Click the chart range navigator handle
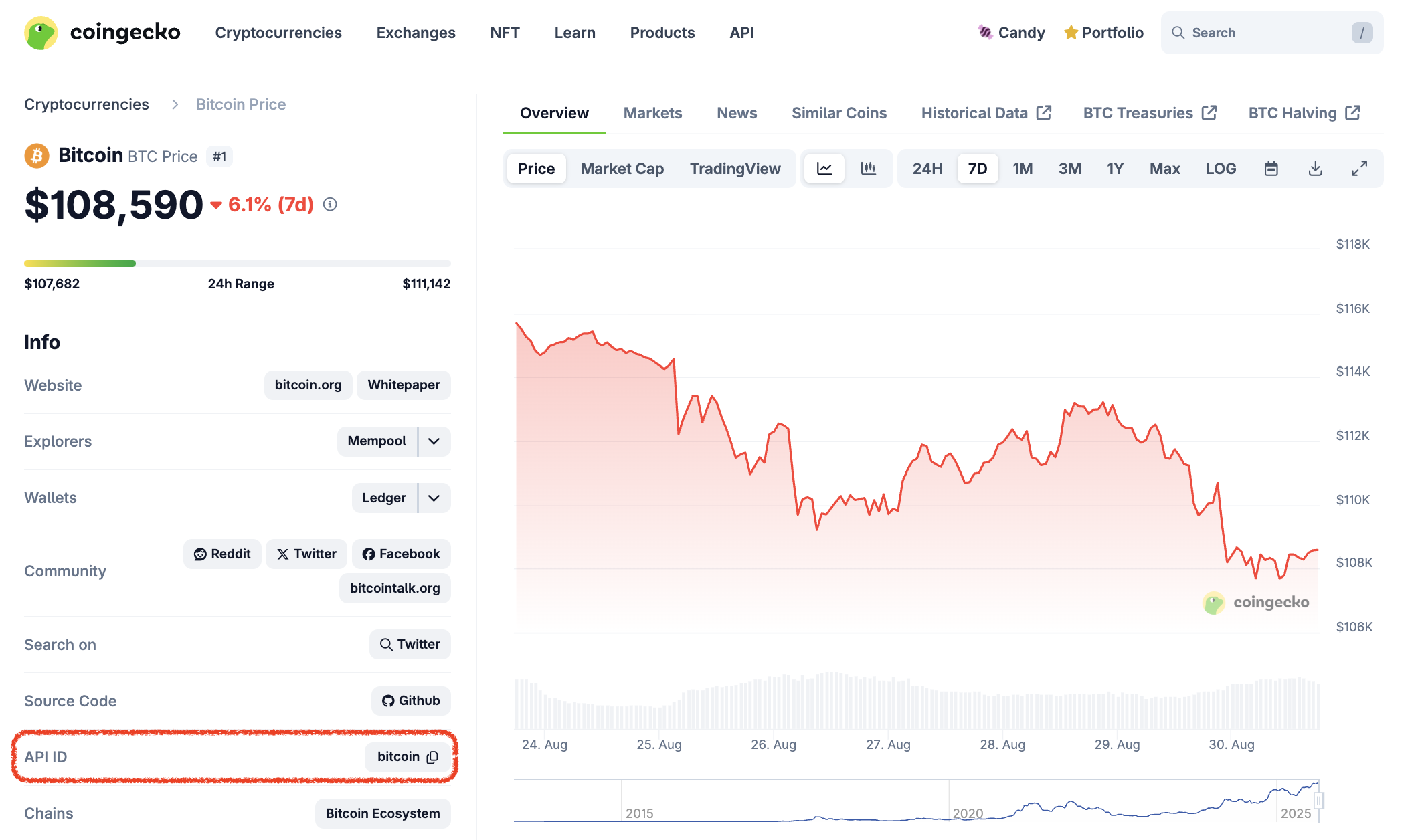Screen dimensions: 1420x840 point(1318,801)
